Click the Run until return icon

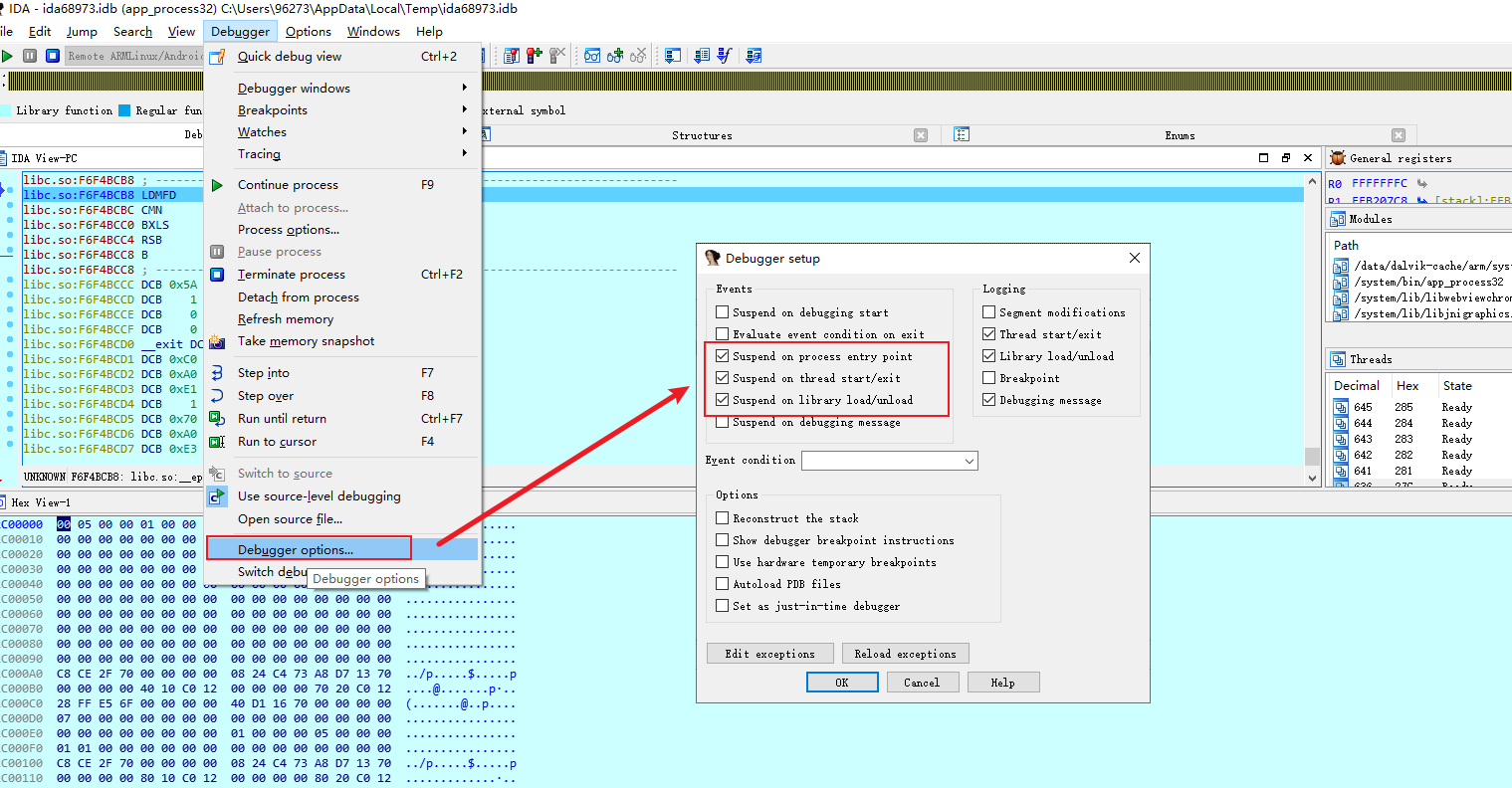(217, 419)
